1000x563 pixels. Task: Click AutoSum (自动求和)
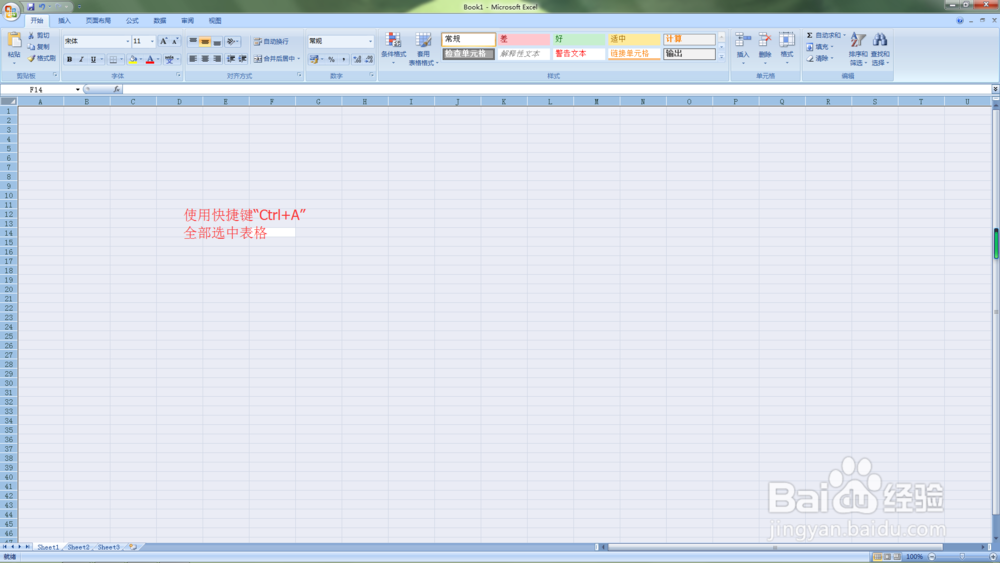click(824, 36)
